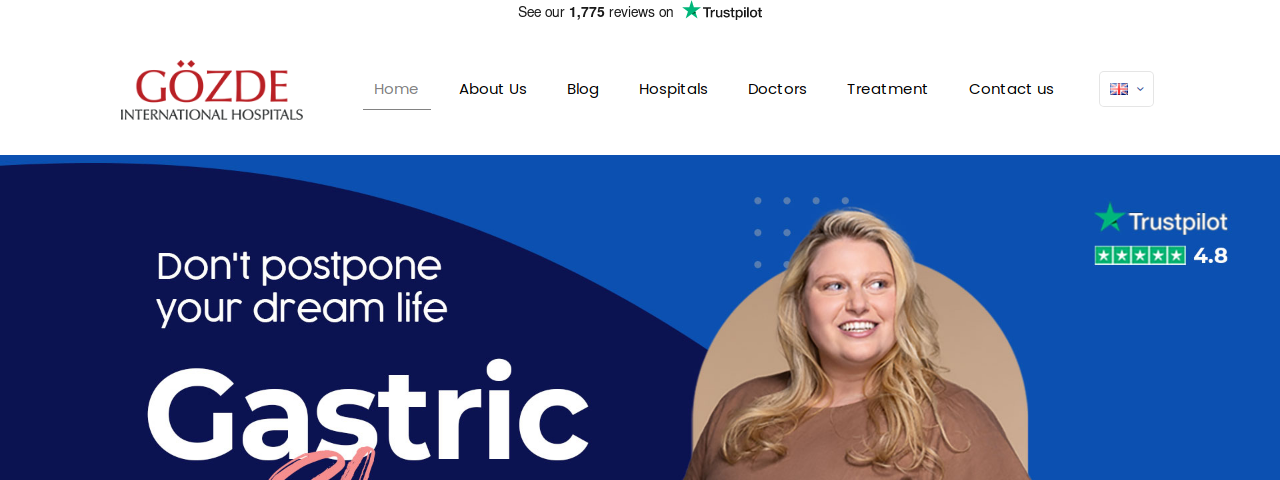Open the Hospitals menu
The width and height of the screenshot is (1280, 480).
(x=673, y=89)
